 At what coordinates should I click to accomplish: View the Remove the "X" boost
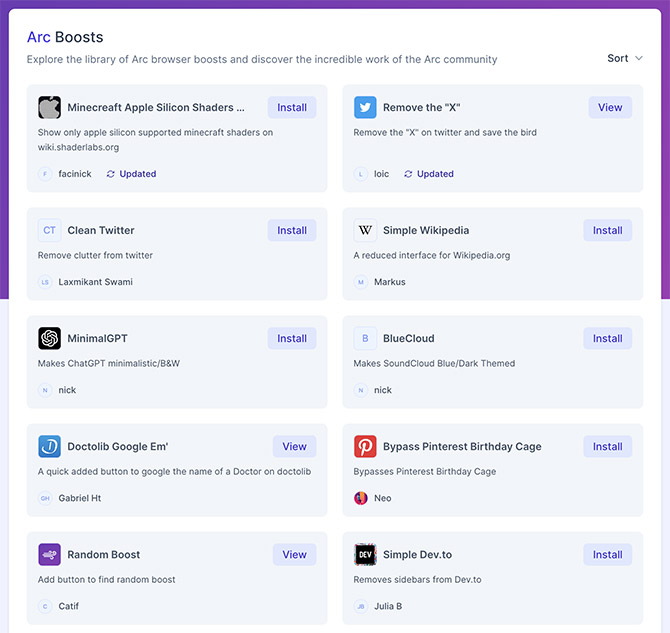pos(610,107)
